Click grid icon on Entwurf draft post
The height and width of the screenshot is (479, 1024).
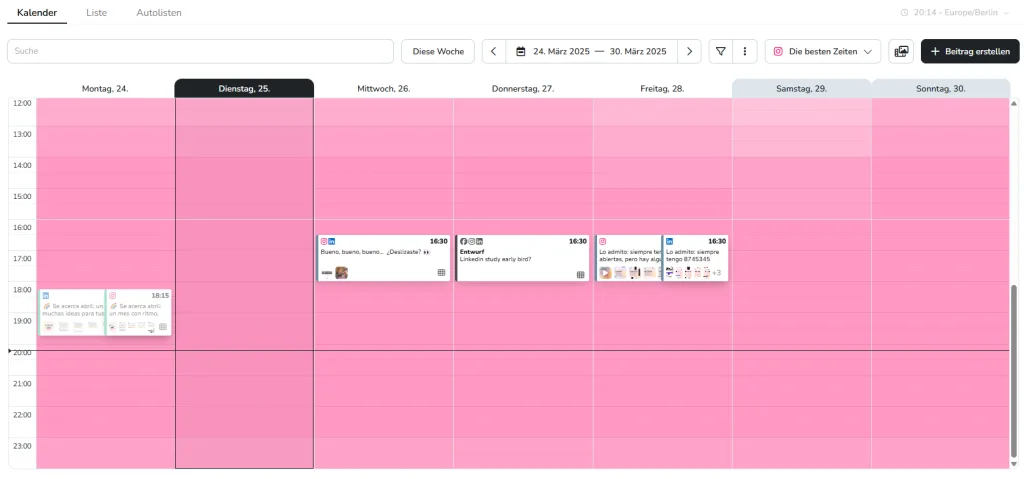[580, 274]
